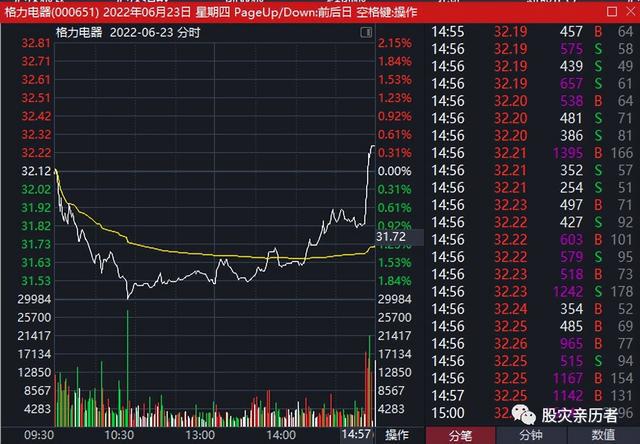640x444 pixels.
Task: Click the 4283 volume label left of chart
Action: (x=37, y=409)
